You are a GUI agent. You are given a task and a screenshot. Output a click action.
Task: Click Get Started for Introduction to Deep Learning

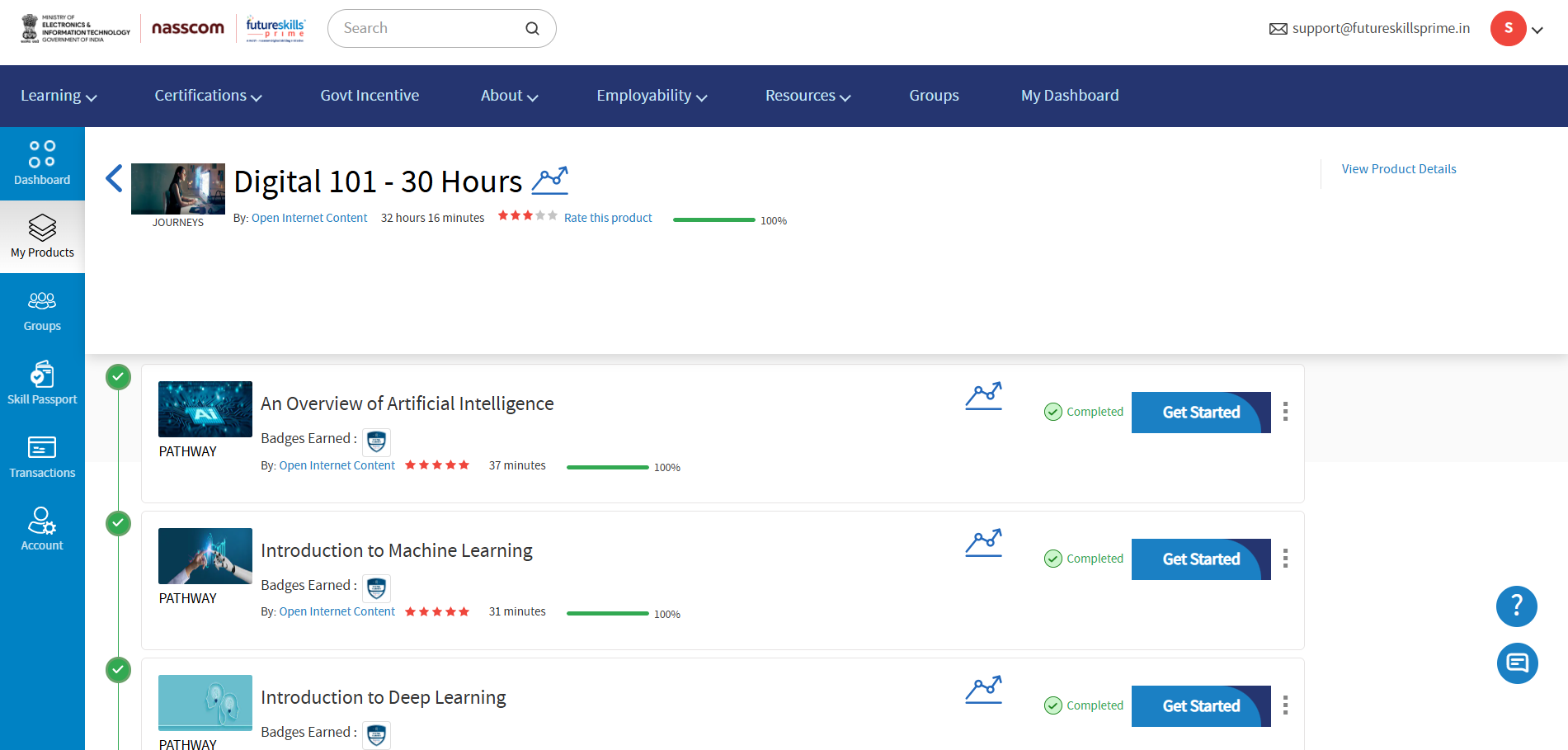coord(1201,706)
